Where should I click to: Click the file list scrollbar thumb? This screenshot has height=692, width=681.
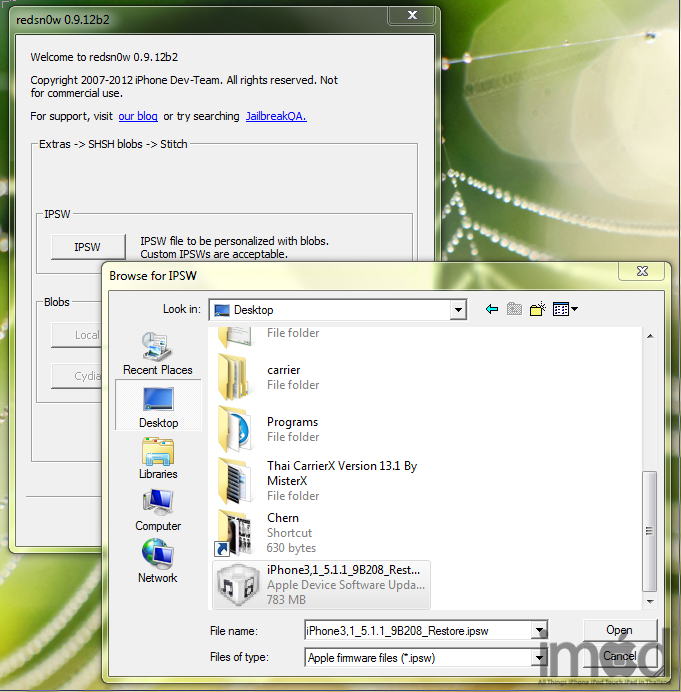pyautogui.click(x=650, y=531)
